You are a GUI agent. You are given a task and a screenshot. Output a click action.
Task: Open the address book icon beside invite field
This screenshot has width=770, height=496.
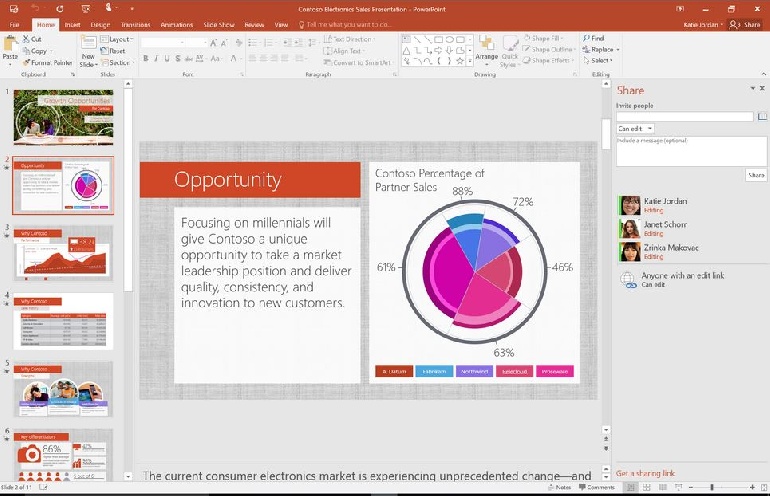coord(762,116)
